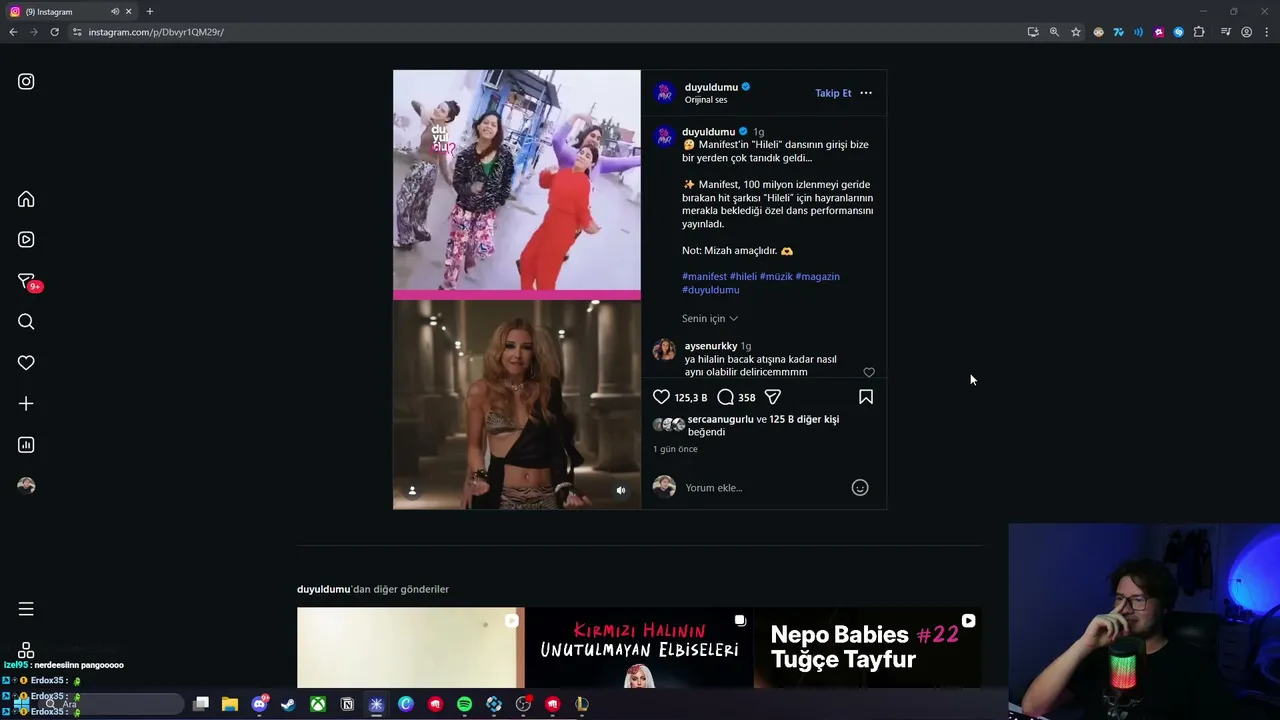Click the Yorum ekle comment field
This screenshot has width=1280, height=720.
pos(762,488)
